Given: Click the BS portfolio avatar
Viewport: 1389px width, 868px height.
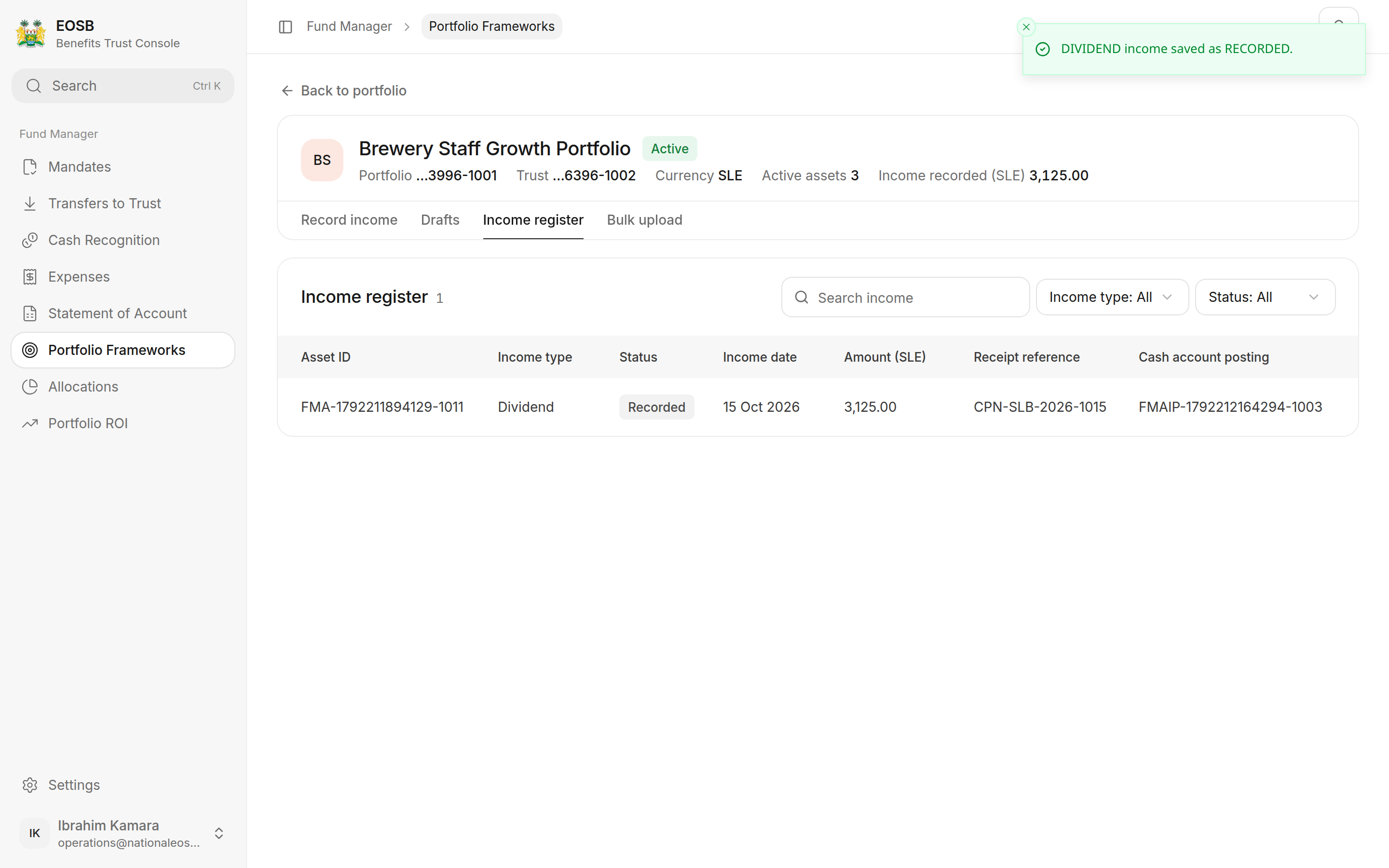Looking at the screenshot, I should (x=322, y=160).
